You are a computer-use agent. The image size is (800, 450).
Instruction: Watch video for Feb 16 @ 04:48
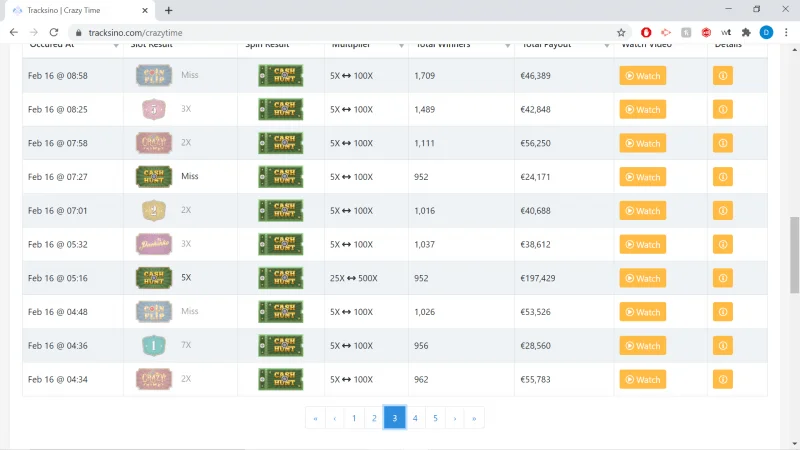pos(642,312)
